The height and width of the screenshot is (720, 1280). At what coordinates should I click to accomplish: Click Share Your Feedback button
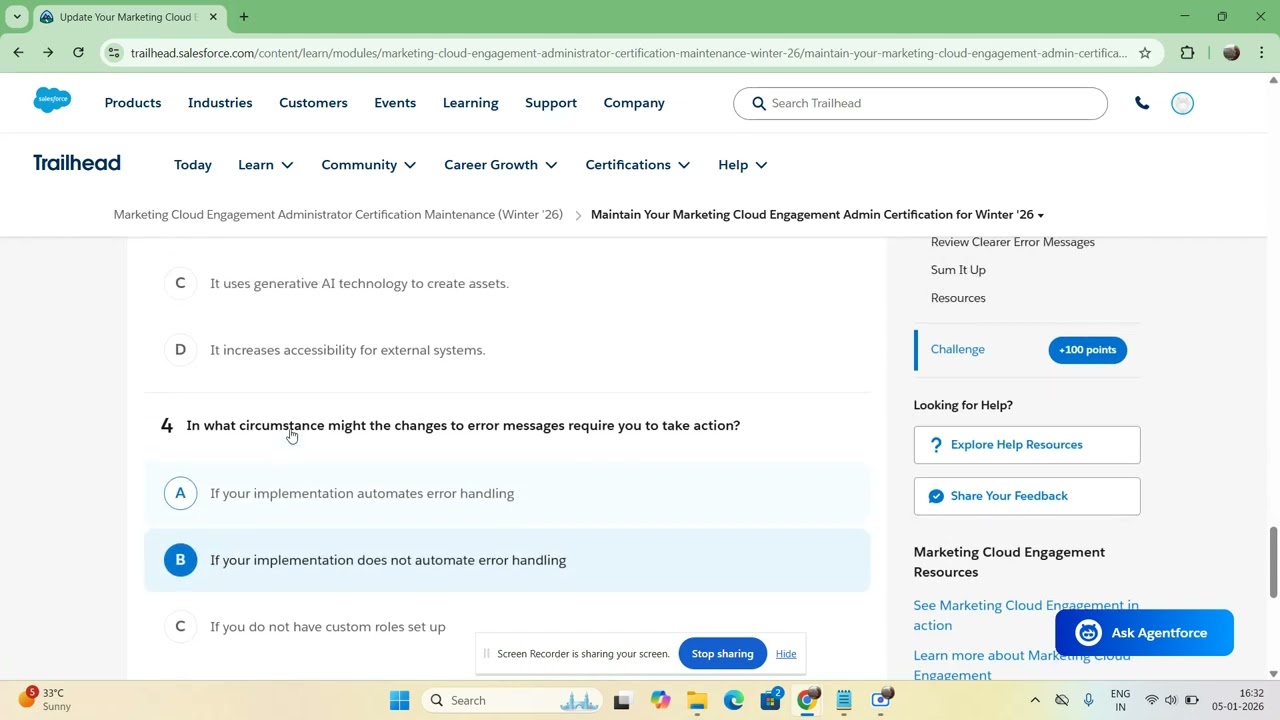pyautogui.click(x=1027, y=496)
